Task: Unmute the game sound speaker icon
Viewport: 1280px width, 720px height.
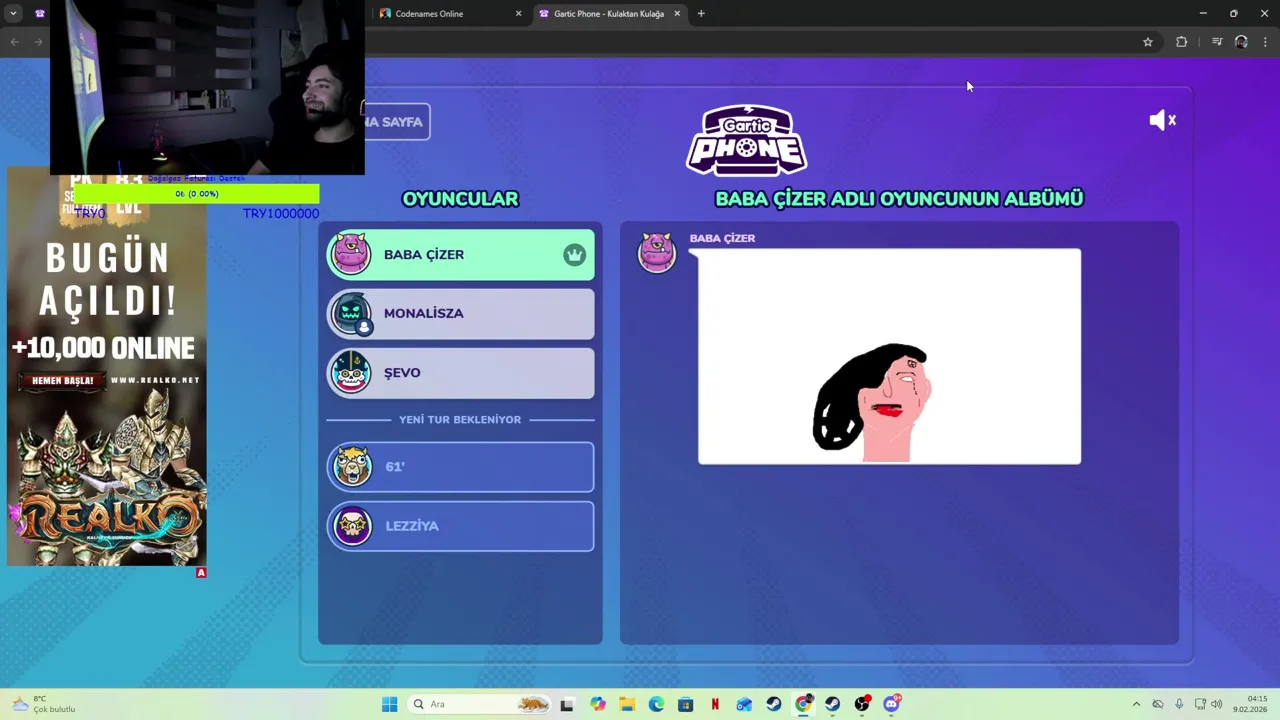Action: [x=1162, y=120]
